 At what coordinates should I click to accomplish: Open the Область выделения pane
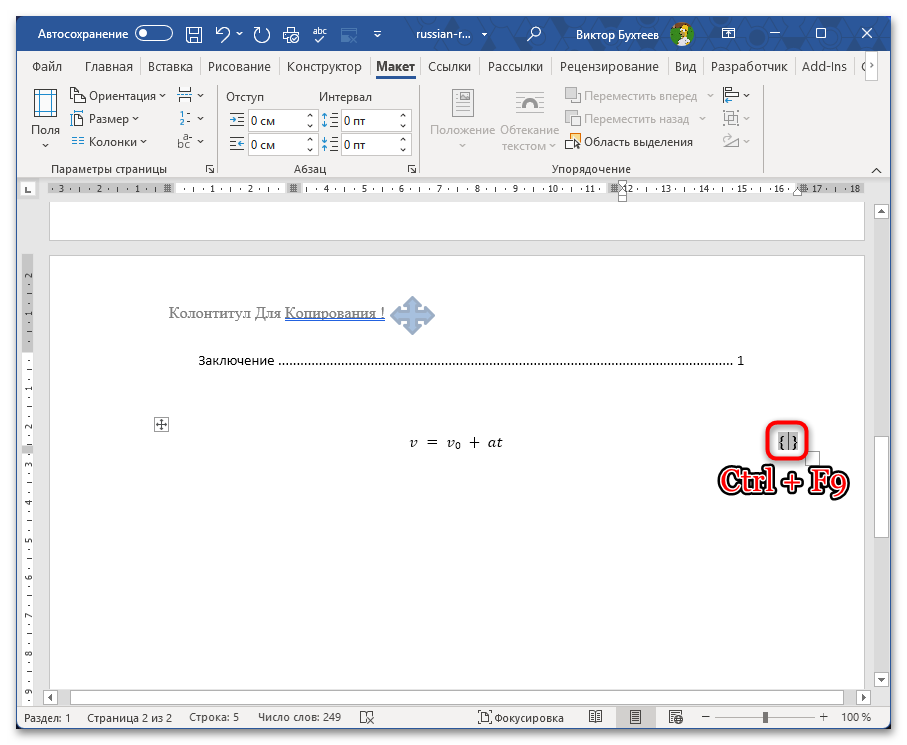click(x=629, y=142)
